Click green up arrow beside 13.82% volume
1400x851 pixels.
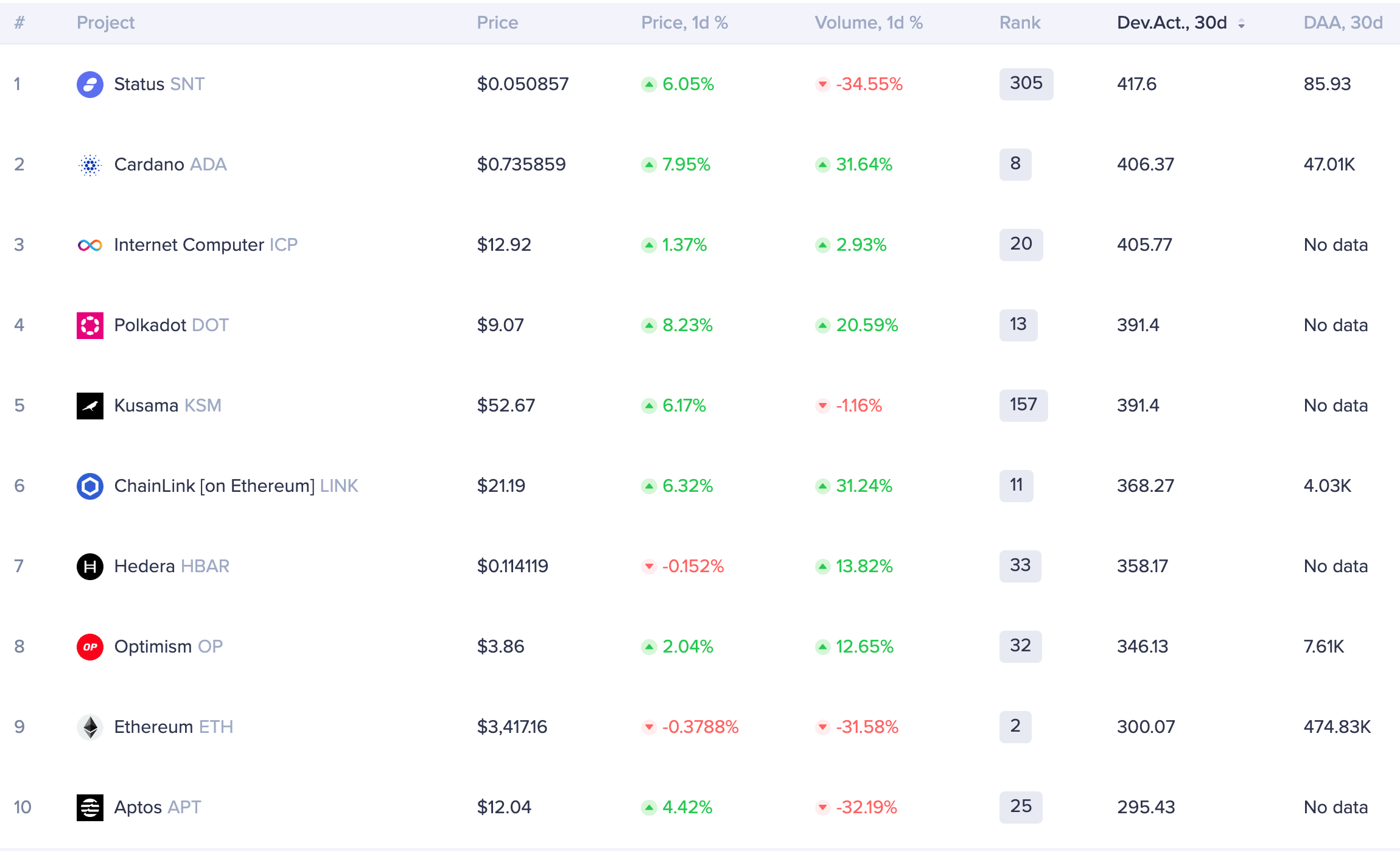[822, 566]
